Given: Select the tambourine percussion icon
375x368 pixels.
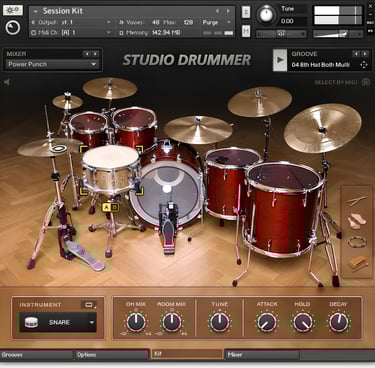Looking at the screenshot, I should pyautogui.click(x=357, y=242).
